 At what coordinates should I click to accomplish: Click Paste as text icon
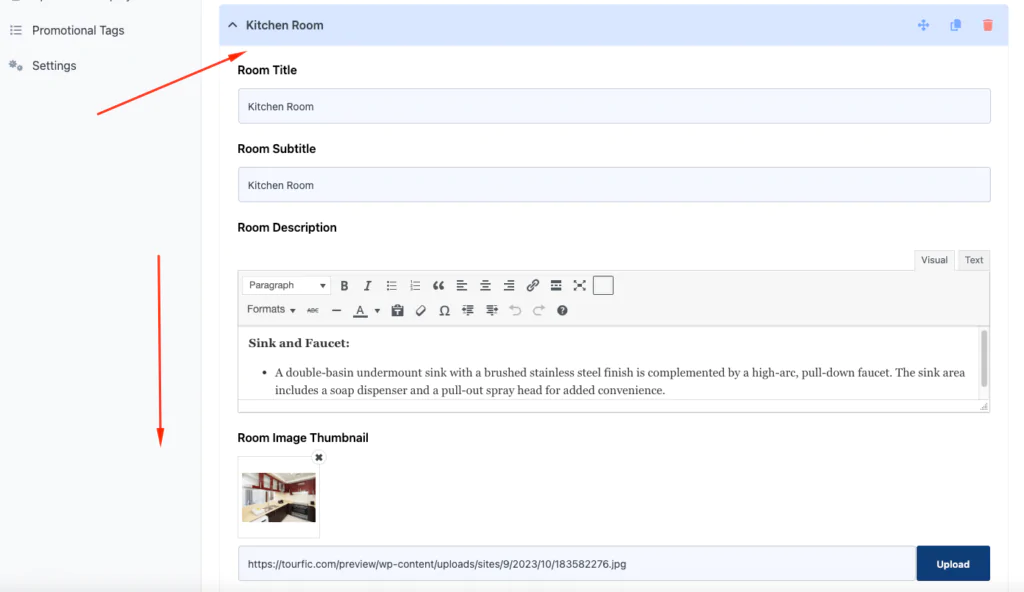397,310
